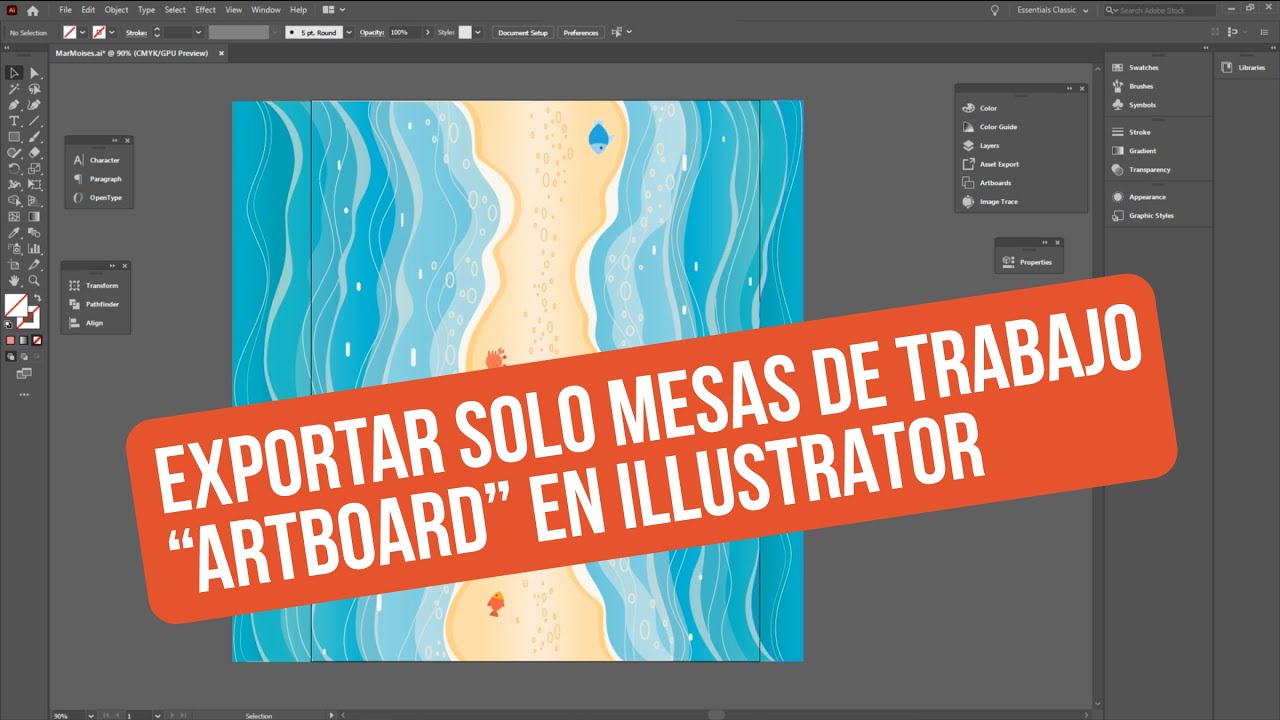This screenshot has height=720, width=1280.
Task: Open the Character panel
Action: pyautogui.click(x=96, y=160)
